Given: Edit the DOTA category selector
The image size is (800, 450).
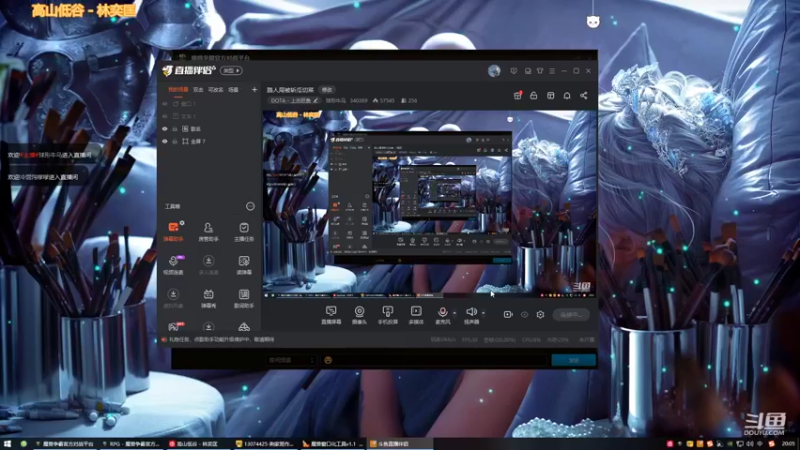Looking at the screenshot, I should pos(294,101).
